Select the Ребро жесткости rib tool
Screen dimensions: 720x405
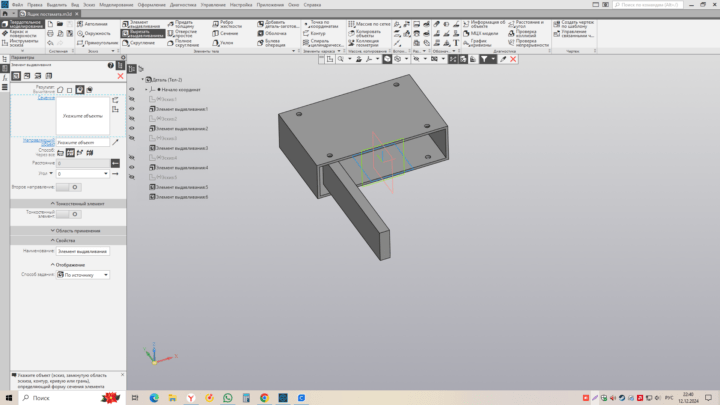click(228, 24)
